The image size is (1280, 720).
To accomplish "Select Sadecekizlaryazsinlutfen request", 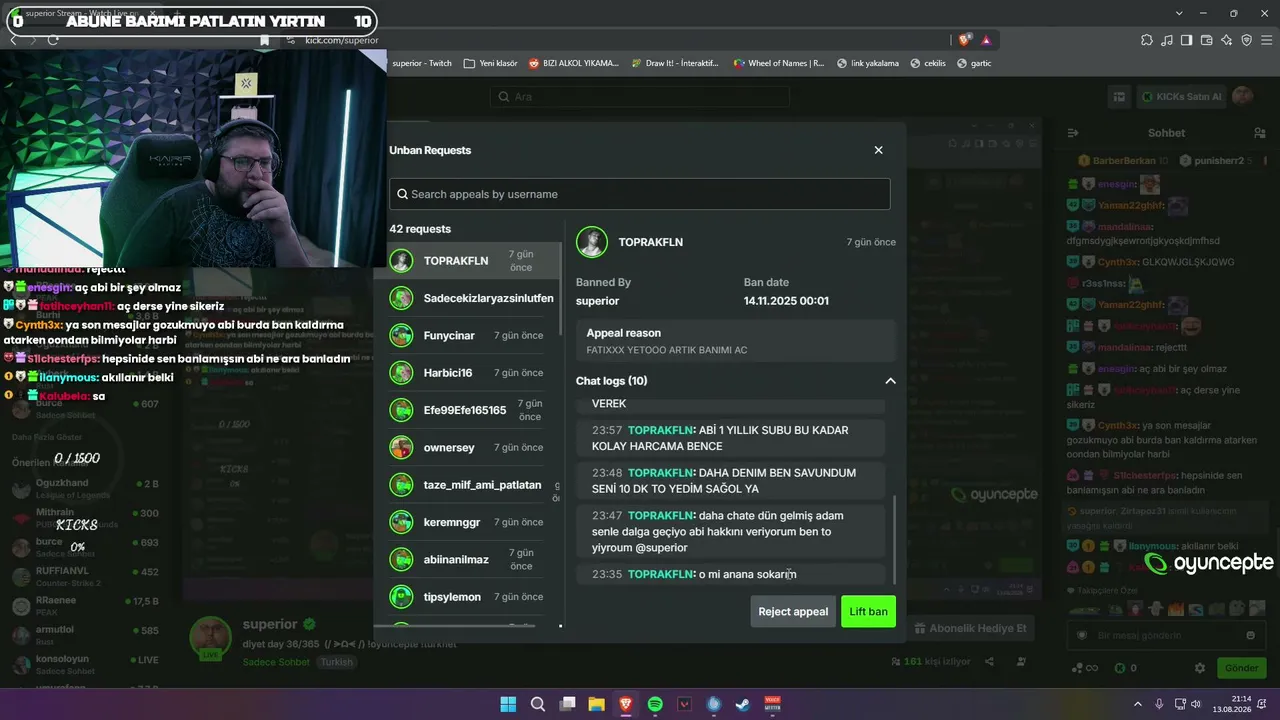I will click(x=475, y=298).
